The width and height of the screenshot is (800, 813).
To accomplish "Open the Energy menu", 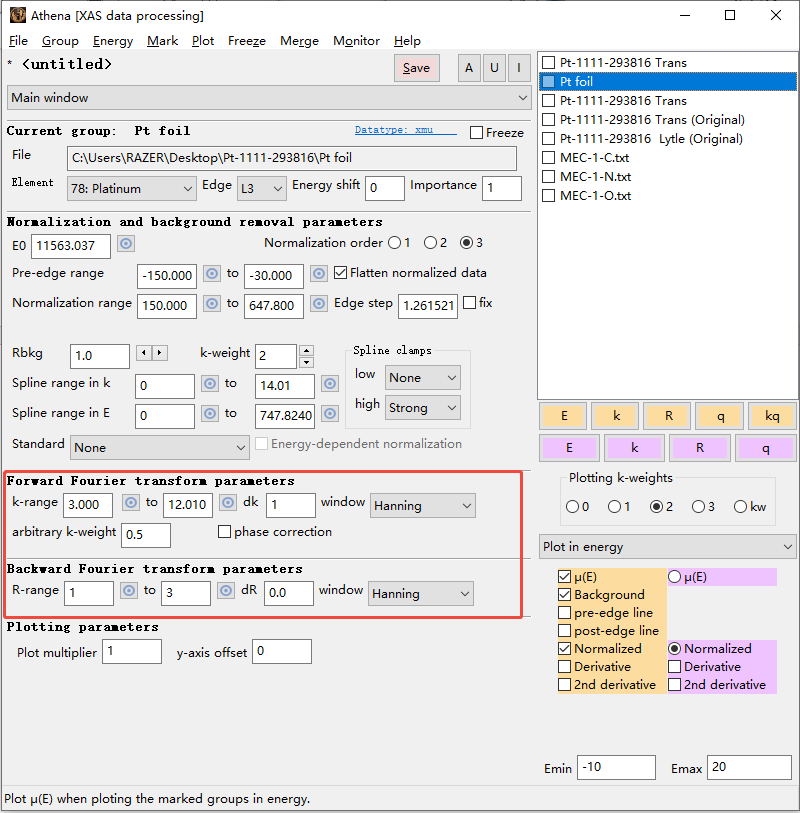I will [x=112, y=41].
